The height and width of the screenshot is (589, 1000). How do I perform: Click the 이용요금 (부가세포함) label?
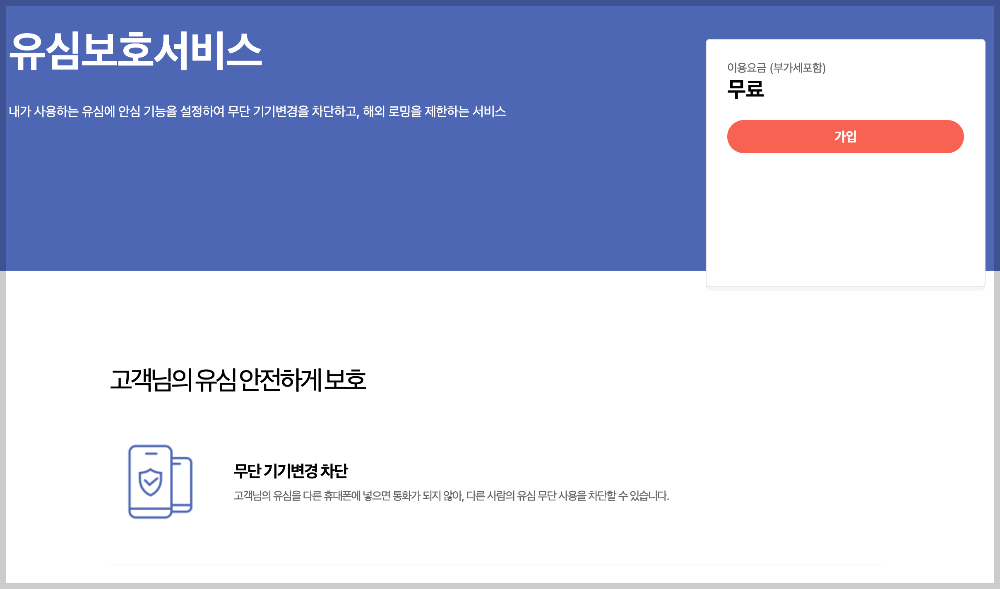pyautogui.click(x=776, y=68)
